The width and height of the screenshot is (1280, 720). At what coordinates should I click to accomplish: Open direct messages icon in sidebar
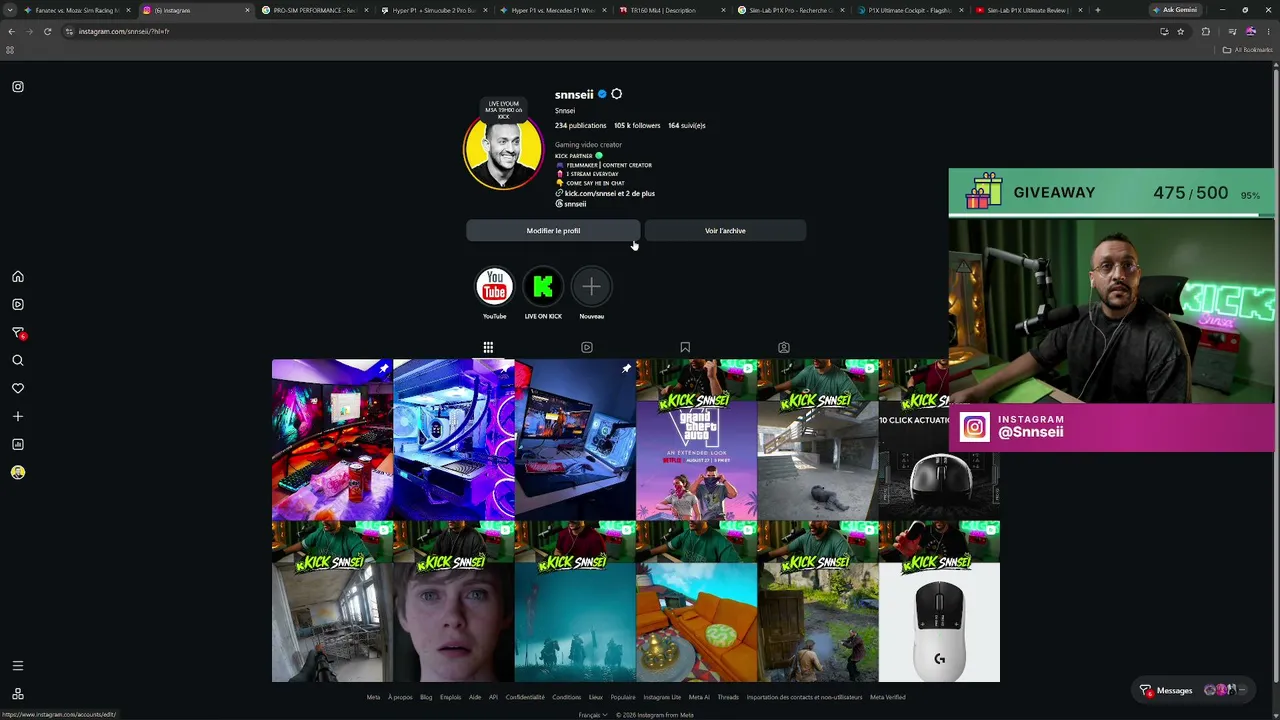click(x=18, y=333)
